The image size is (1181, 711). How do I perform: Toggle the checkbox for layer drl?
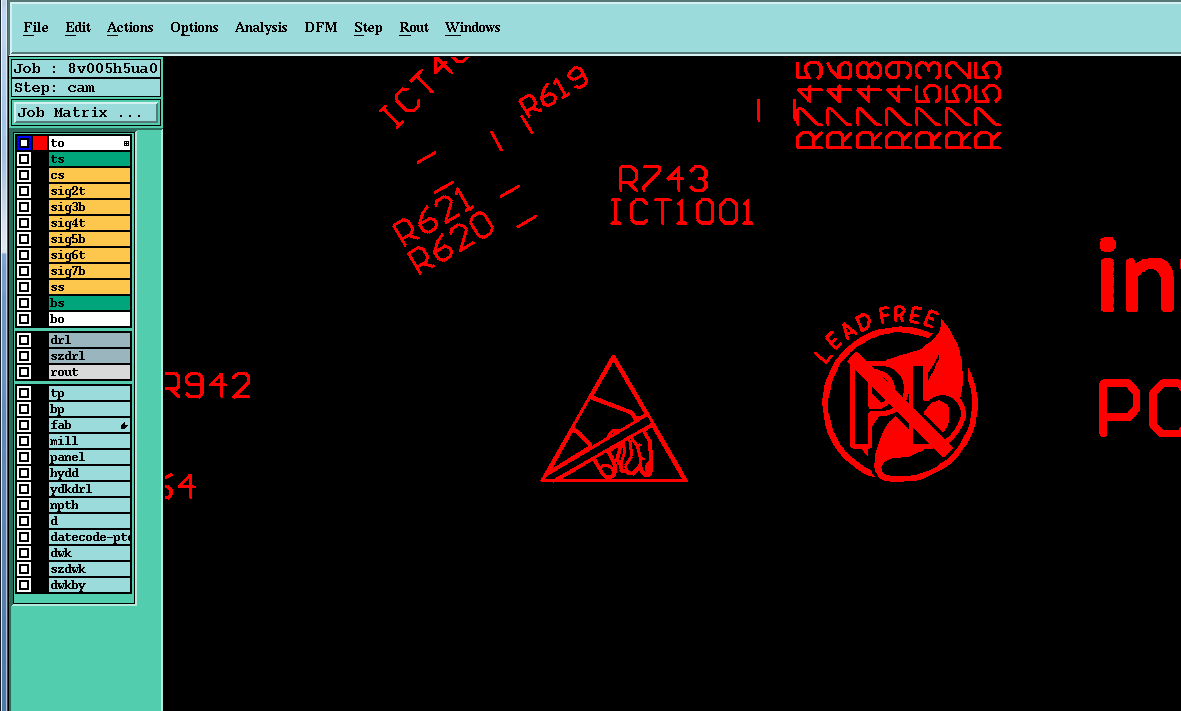[x=24, y=340]
